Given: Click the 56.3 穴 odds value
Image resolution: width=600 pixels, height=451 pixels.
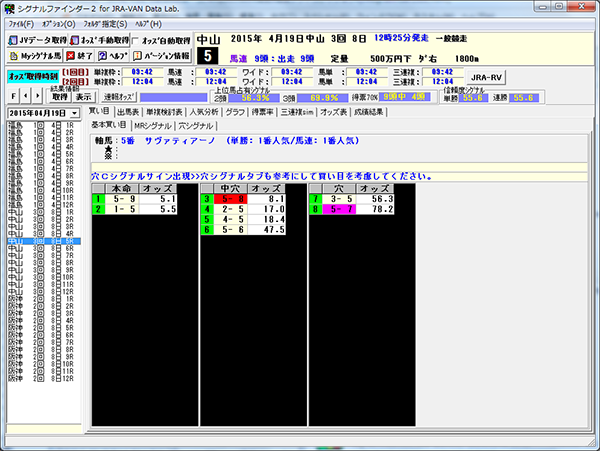Looking at the screenshot, I should pyautogui.click(x=375, y=199).
